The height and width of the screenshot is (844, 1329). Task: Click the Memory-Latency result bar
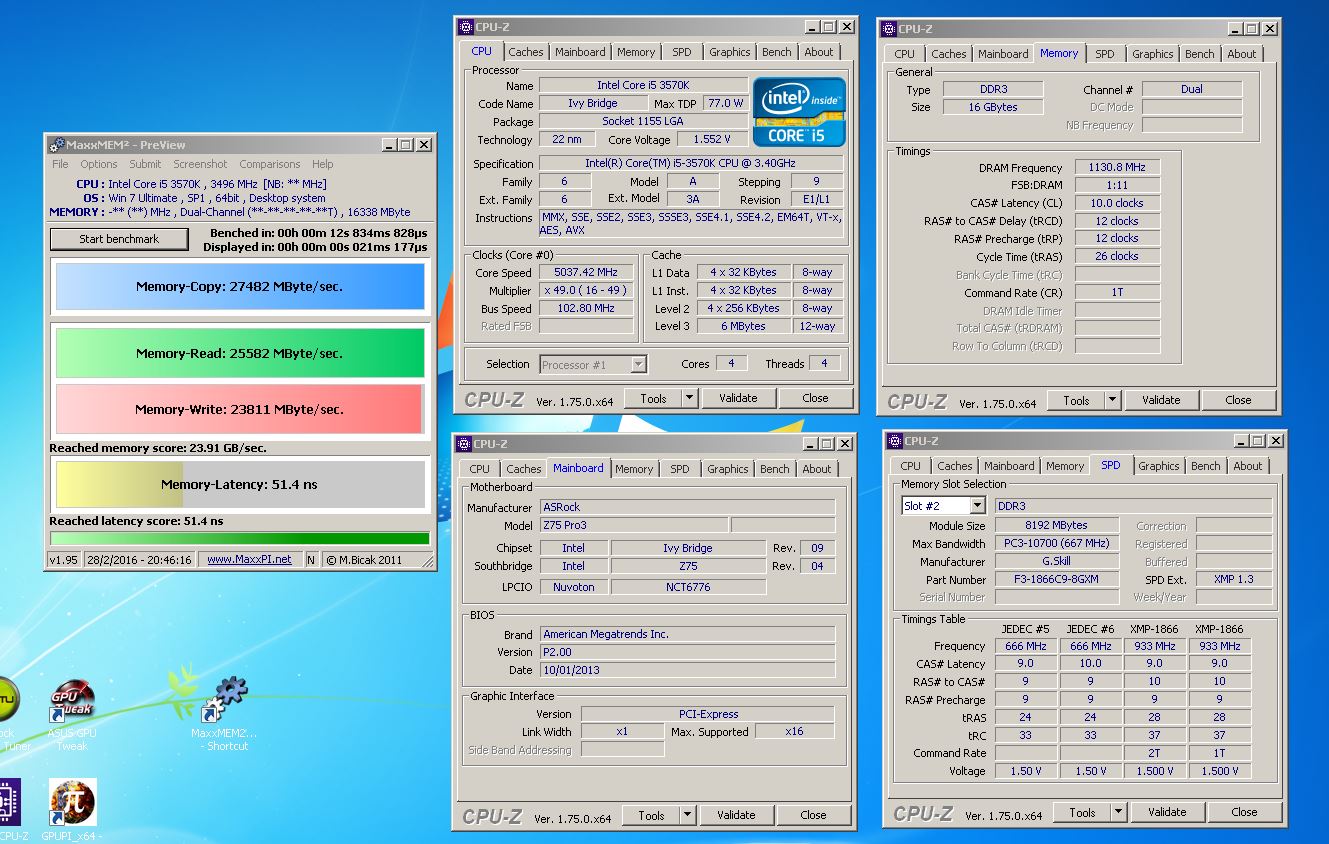(239, 484)
